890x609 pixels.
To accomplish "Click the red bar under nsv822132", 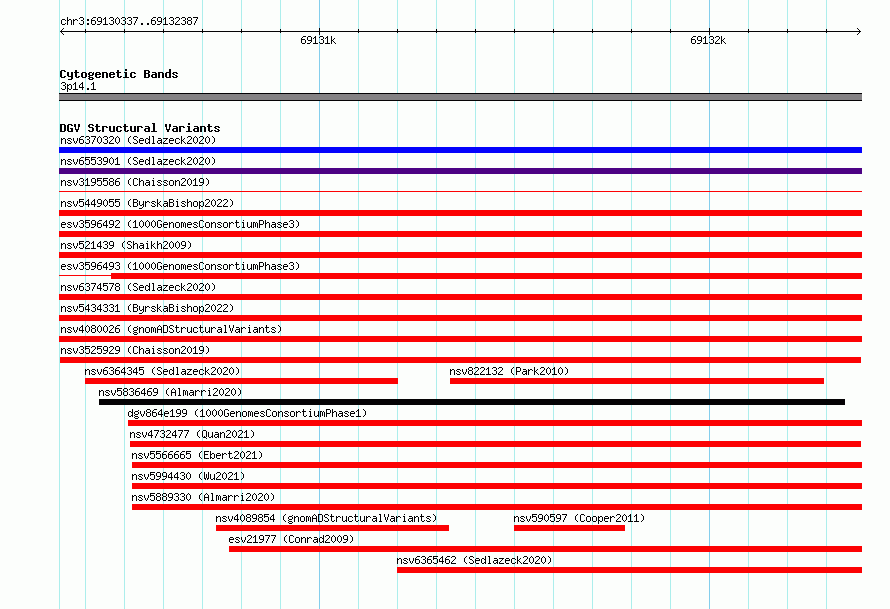I will (637, 381).
